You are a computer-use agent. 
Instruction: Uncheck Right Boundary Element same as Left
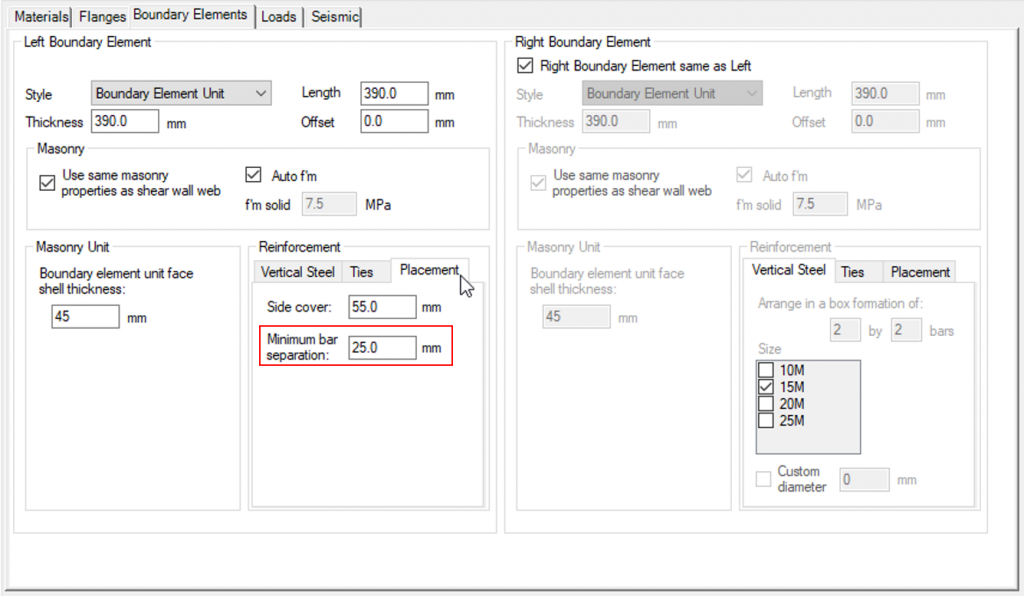(525, 66)
